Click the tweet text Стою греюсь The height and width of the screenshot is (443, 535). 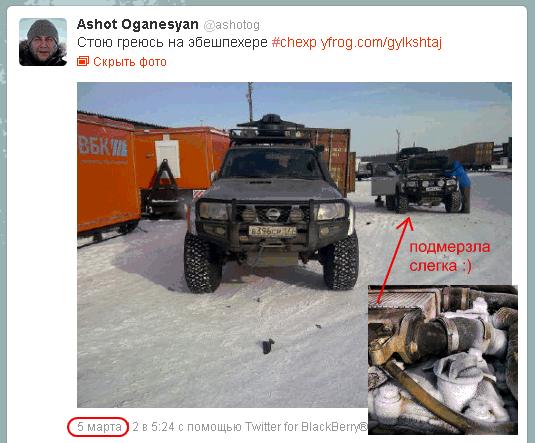click(x=121, y=43)
